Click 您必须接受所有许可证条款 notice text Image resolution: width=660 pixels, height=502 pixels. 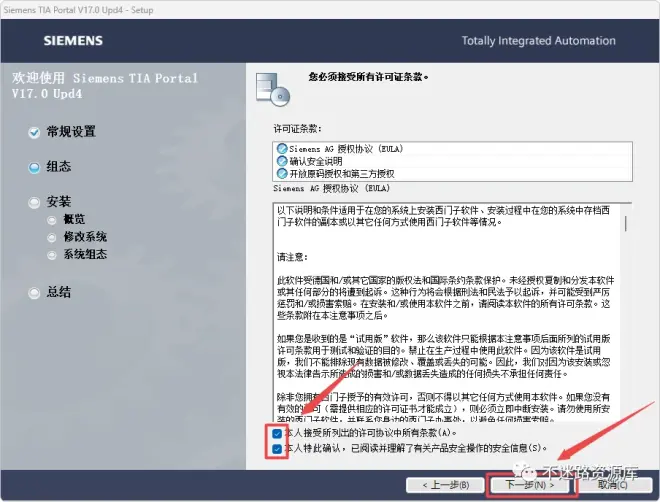point(368,77)
